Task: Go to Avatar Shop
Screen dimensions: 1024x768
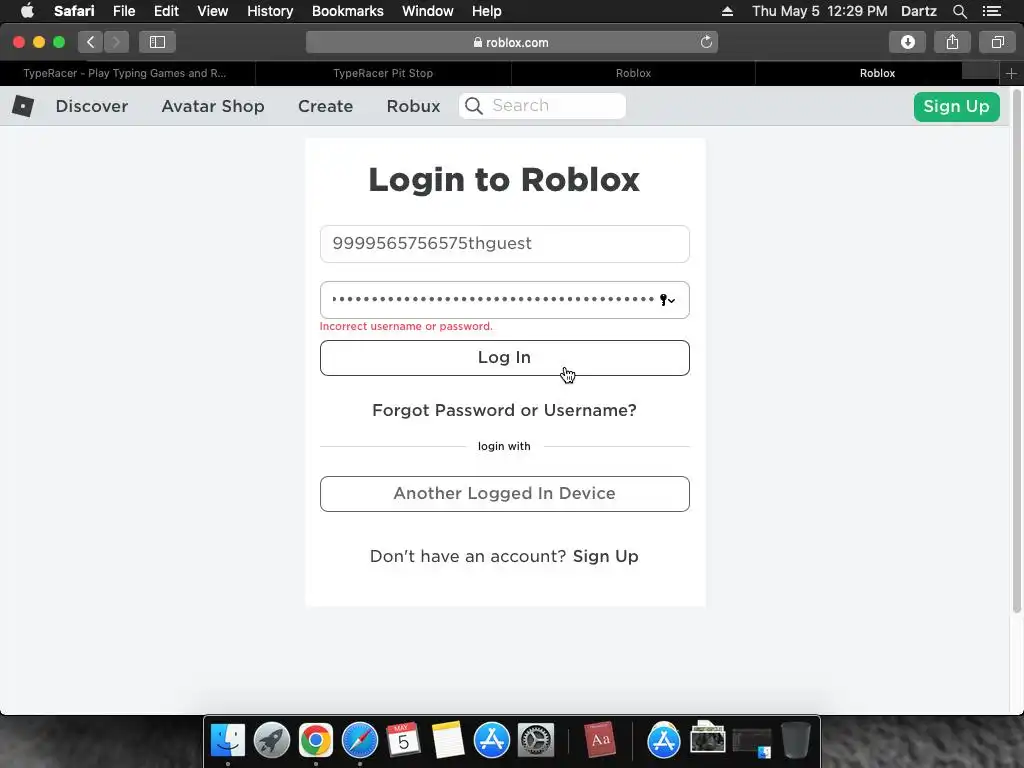Action: [x=213, y=106]
